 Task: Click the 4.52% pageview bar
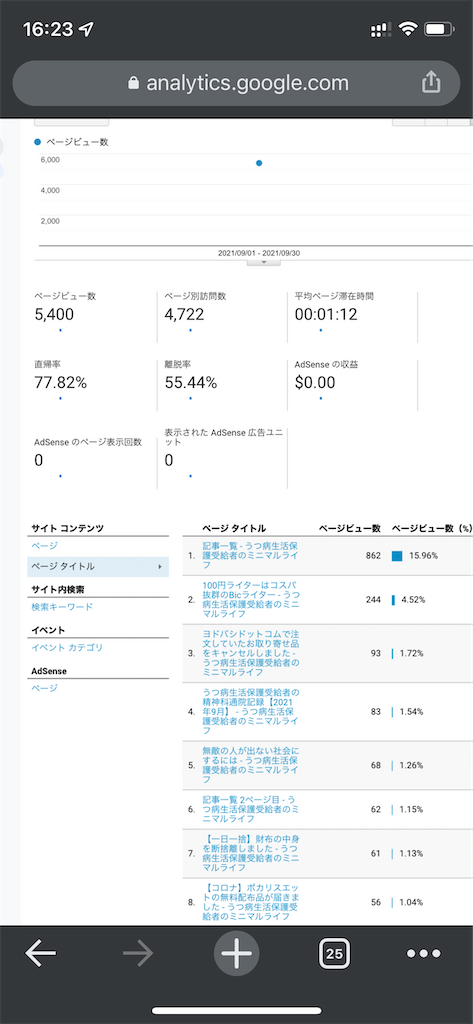point(393,600)
